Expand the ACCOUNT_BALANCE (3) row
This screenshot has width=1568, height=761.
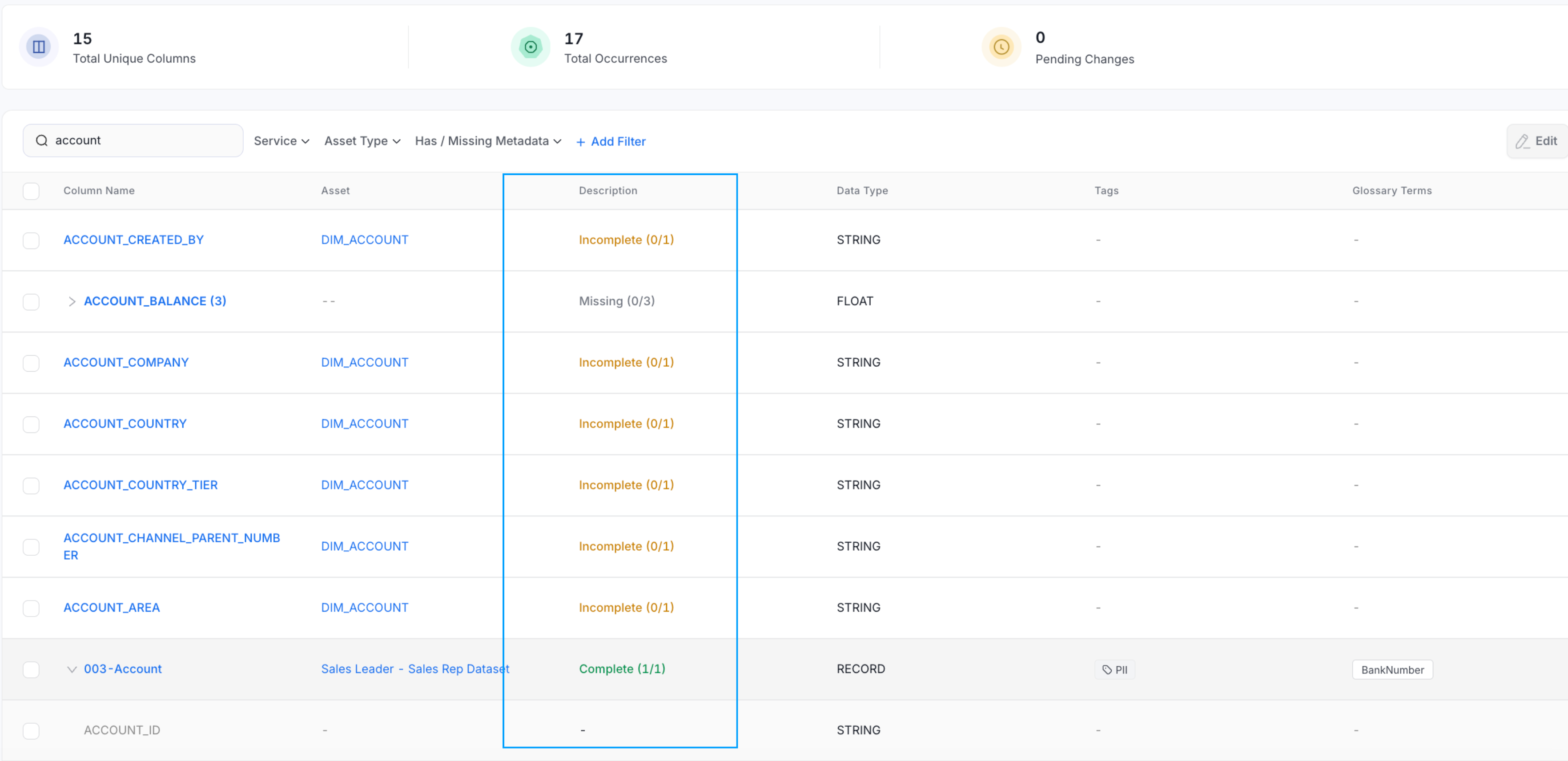72,302
